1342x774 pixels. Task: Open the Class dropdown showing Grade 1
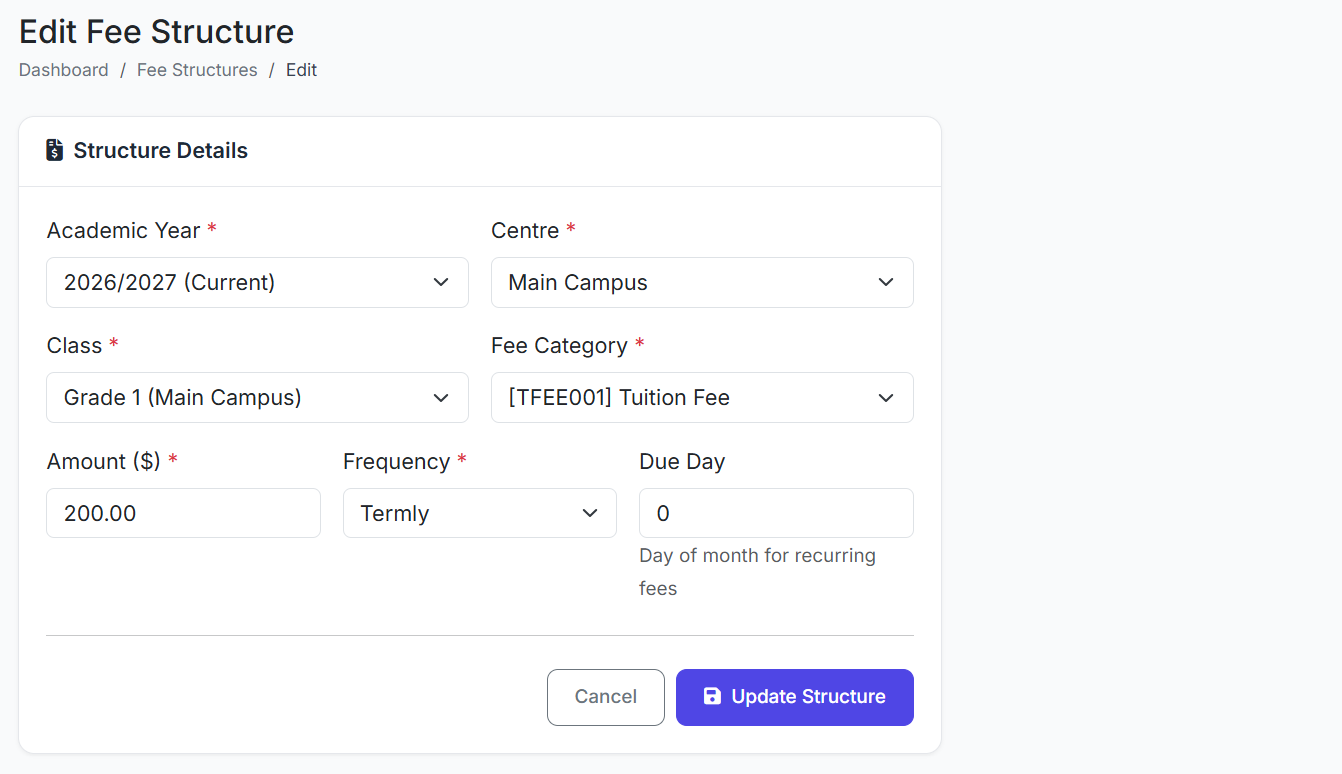[x=257, y=397]
